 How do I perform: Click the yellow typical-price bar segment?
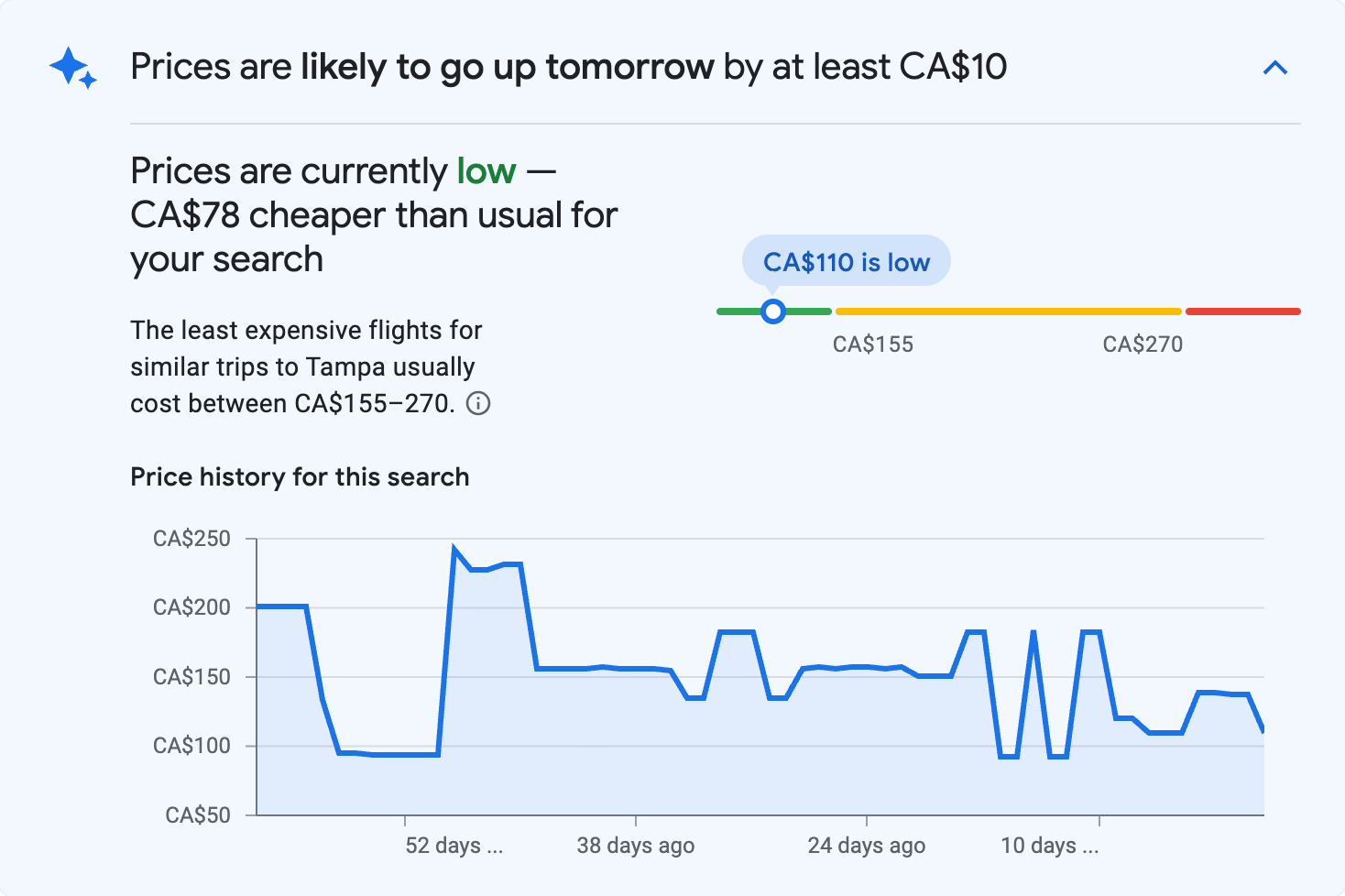coord(1008,311)
